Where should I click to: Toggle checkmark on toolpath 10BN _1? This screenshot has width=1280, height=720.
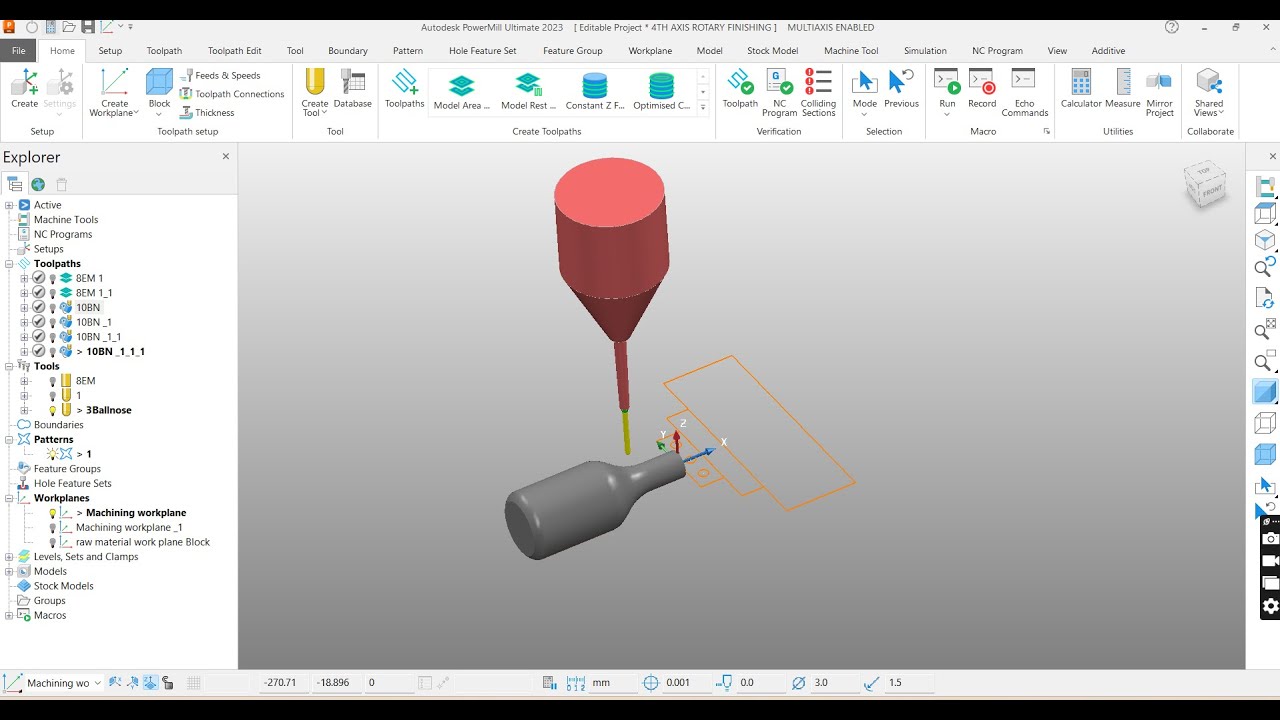tap(38, 322)
